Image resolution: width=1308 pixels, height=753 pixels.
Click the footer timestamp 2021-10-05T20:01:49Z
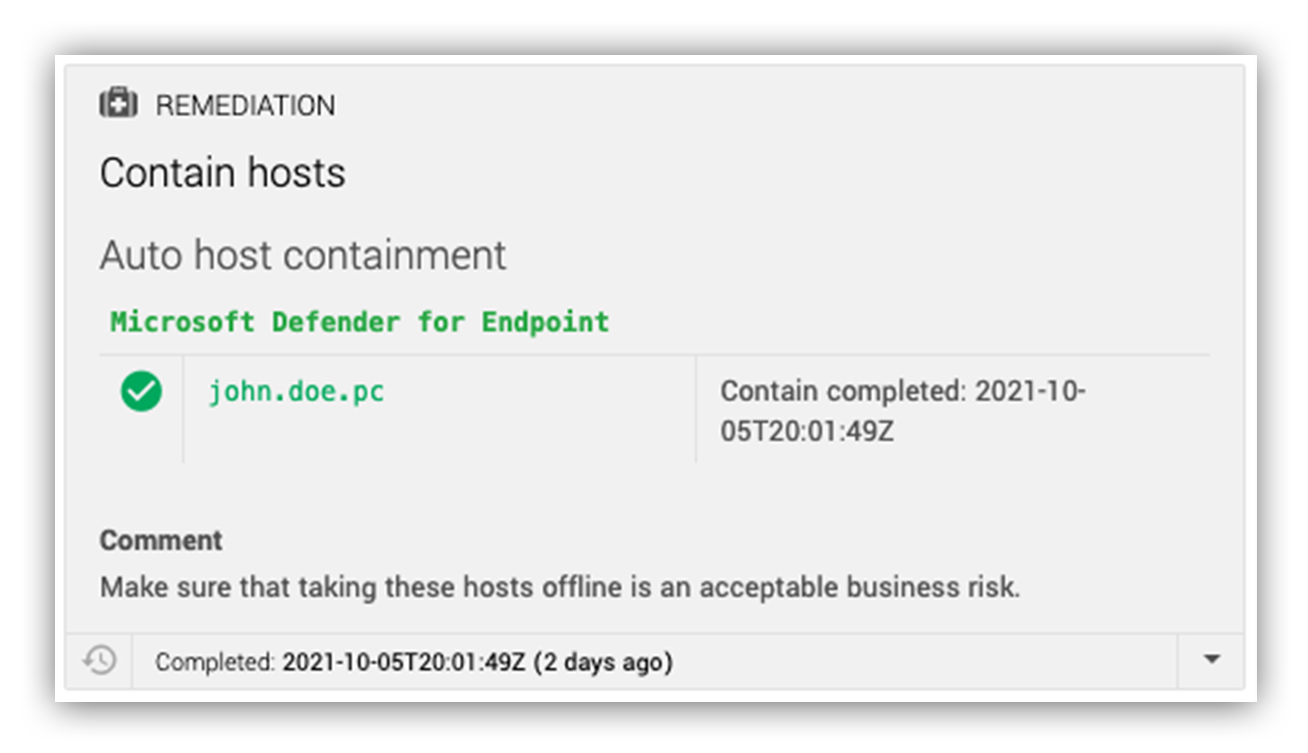pos(404,662)
